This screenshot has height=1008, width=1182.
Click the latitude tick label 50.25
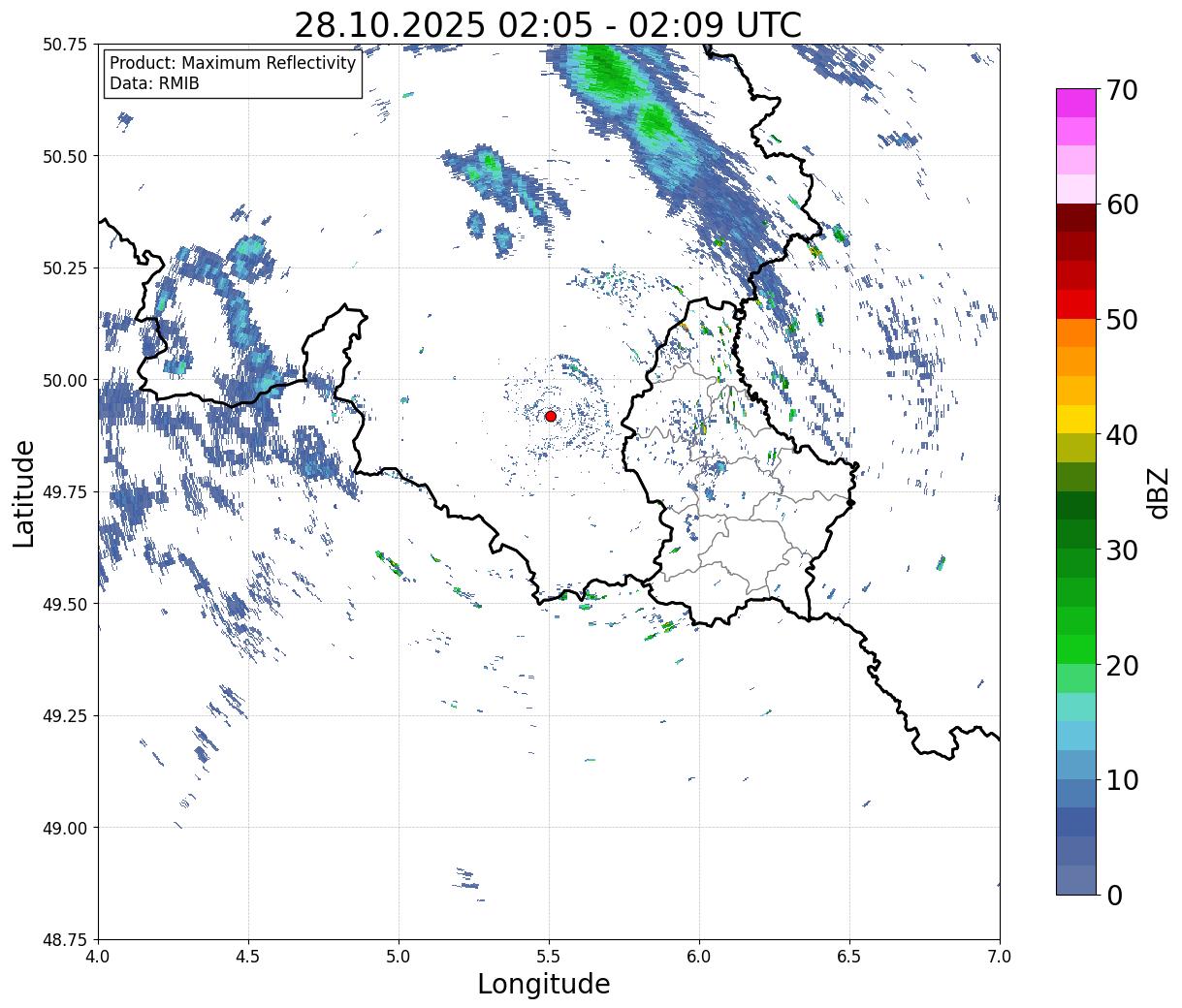[64, 268]
